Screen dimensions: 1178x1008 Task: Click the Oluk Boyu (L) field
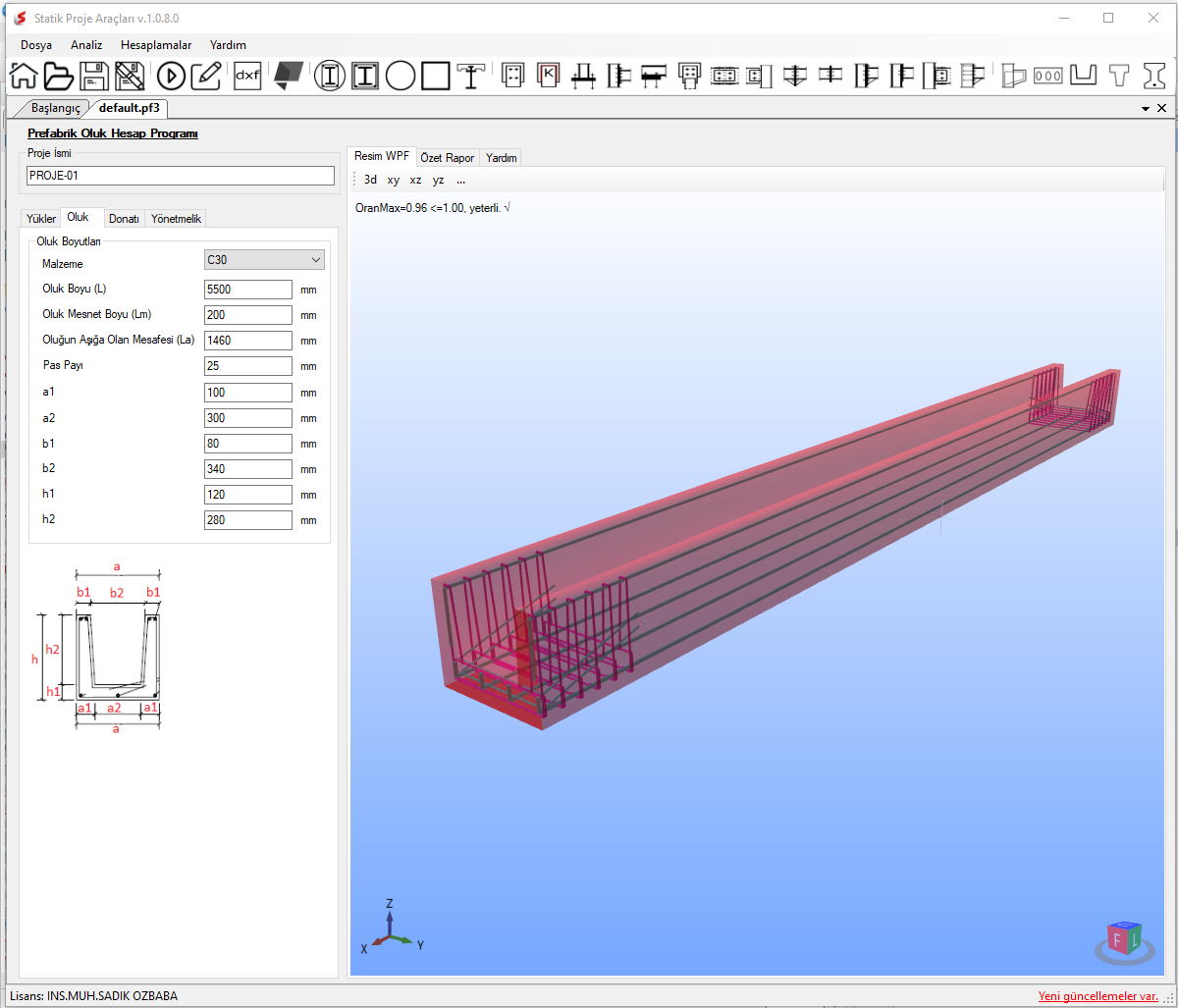pos(248,290)
